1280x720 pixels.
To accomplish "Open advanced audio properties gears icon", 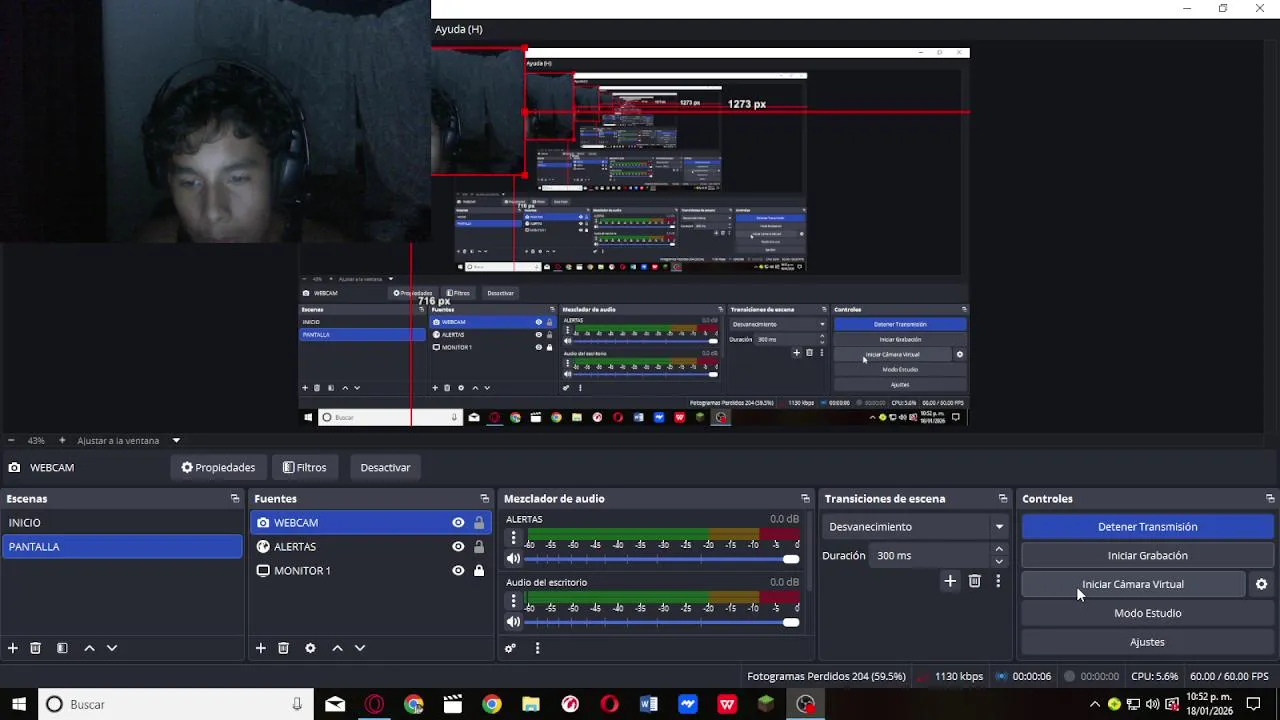I will pyautogui.click(x=510, y=648).
